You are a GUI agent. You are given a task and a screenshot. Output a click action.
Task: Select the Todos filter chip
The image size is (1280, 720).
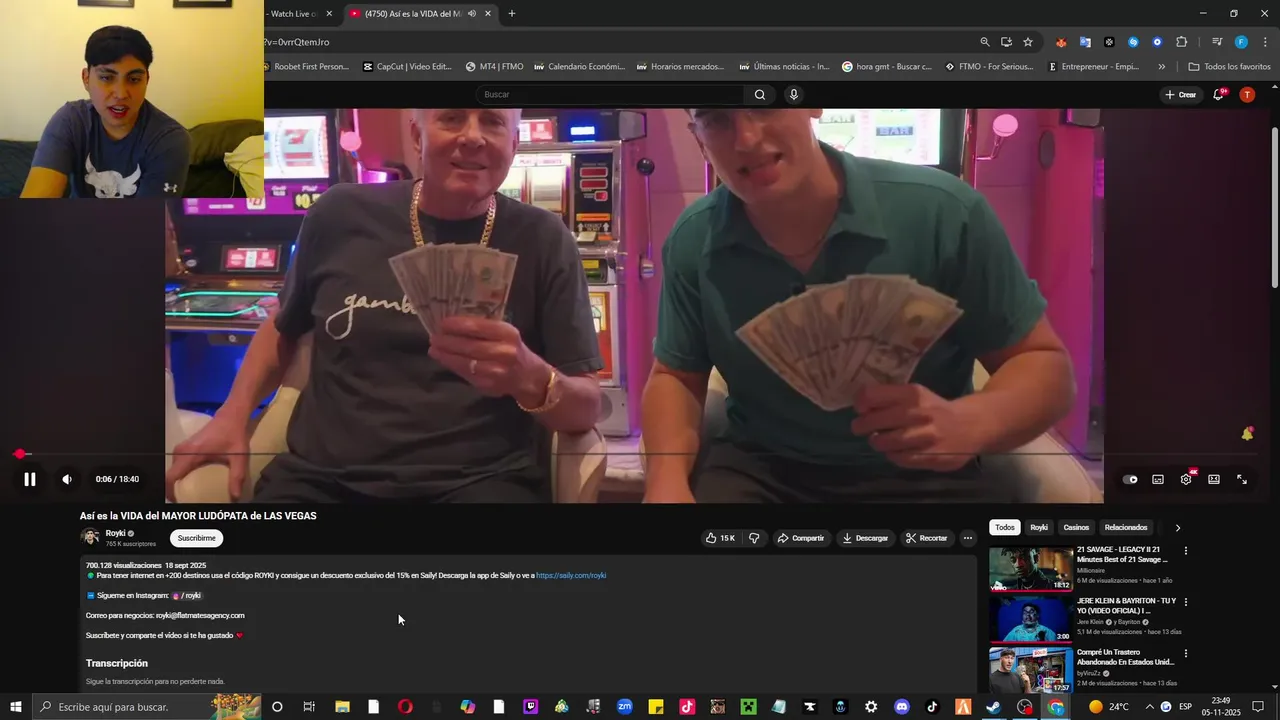click(x=1005, y=527)
